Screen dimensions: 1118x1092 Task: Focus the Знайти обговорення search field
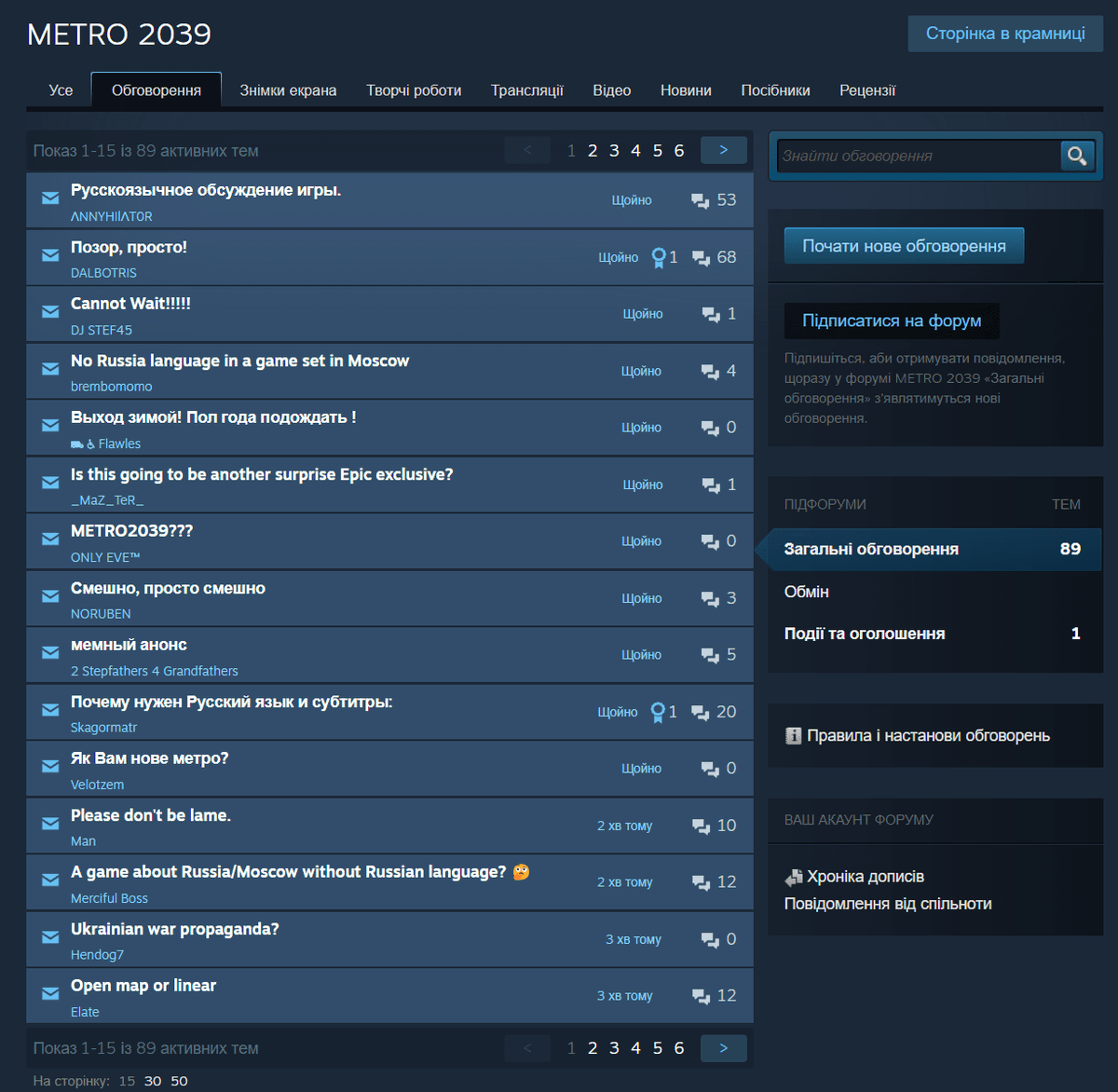point(919,156)
